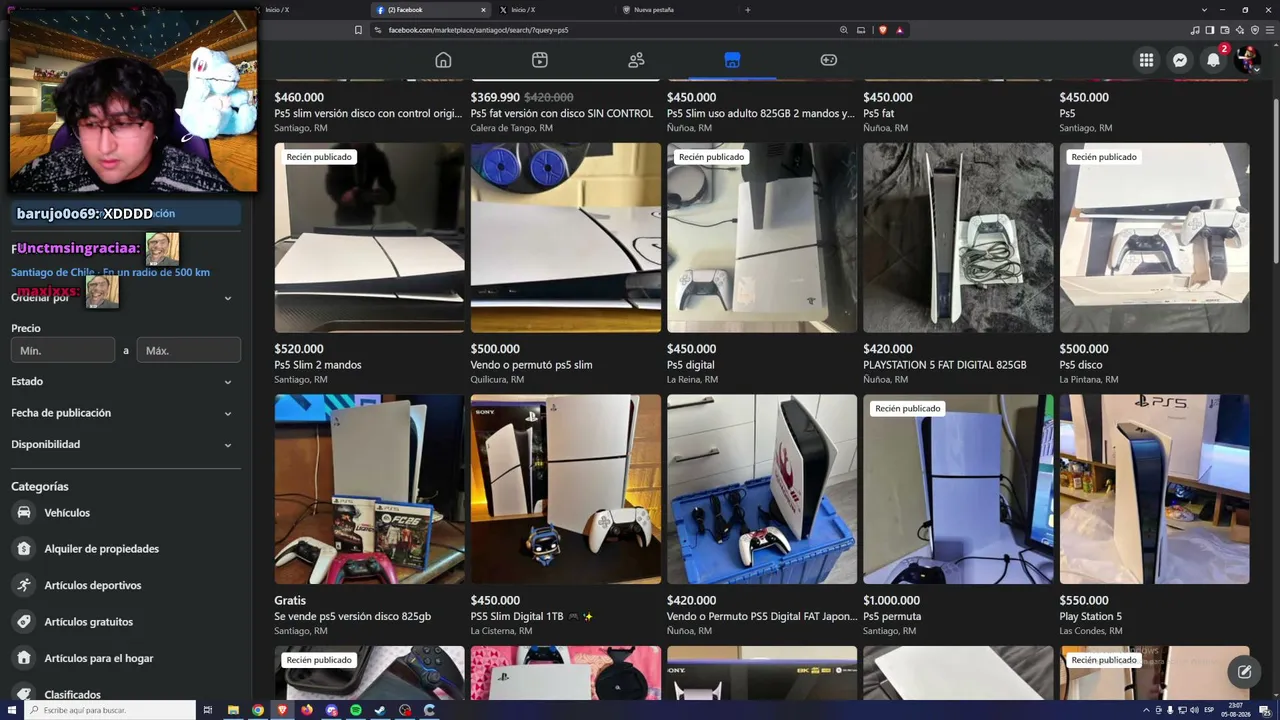Open the Vehículos category link
Viewport: 1280px width, 720px height.
[x=67, y=513]
